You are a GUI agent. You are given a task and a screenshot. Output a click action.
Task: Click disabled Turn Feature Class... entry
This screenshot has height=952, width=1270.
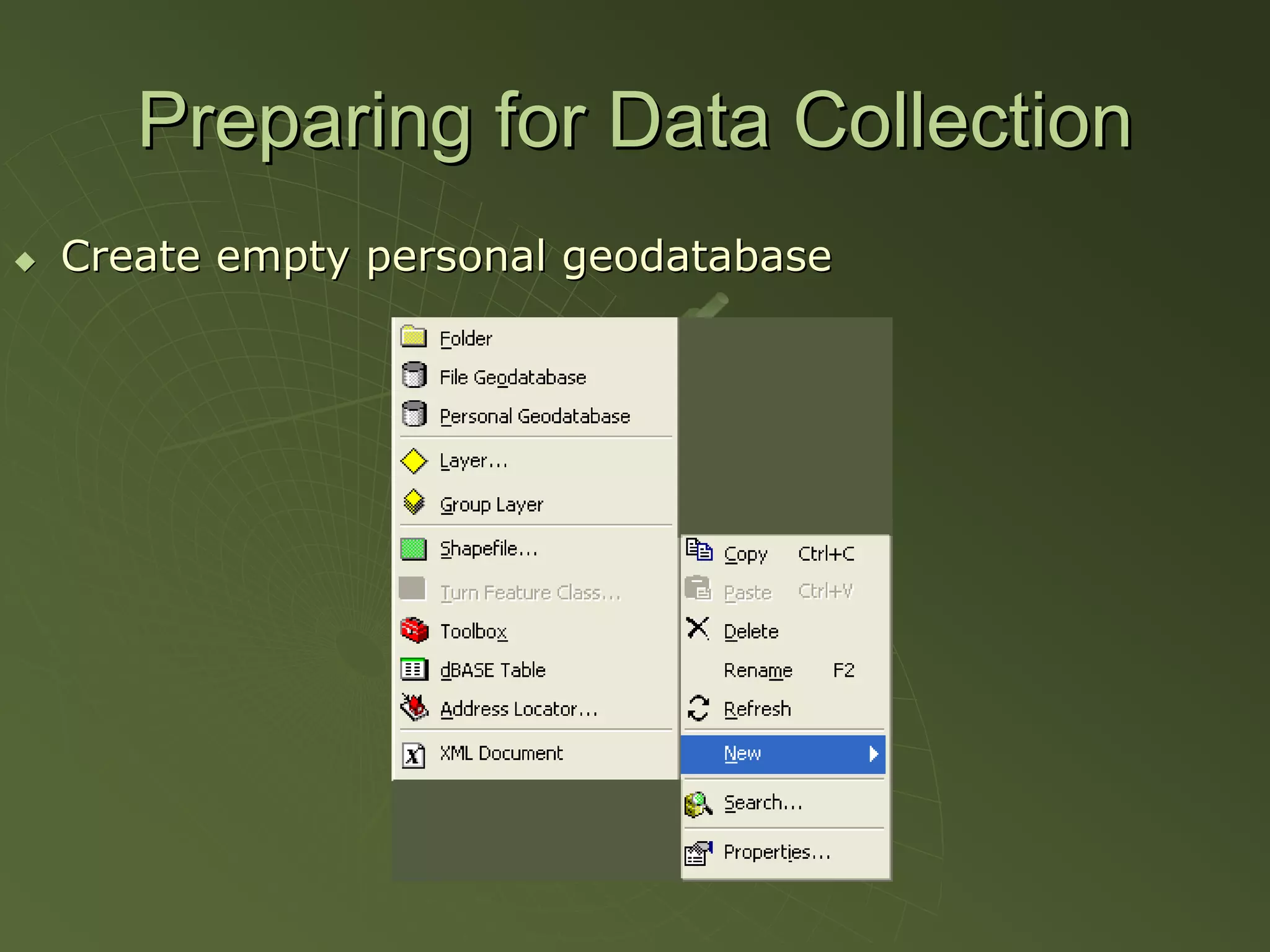[x=535, y=593]
